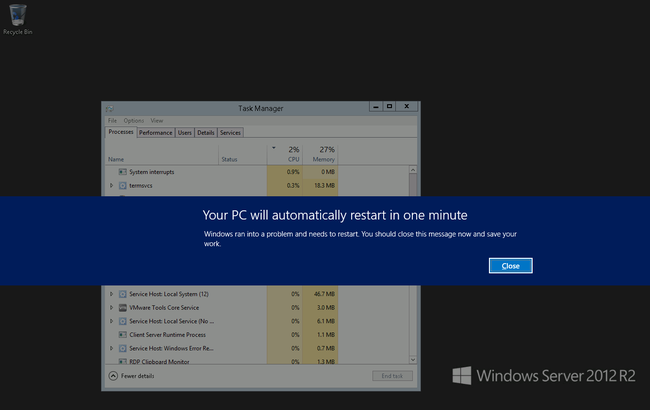Screen dimensions: 650x410
Task: Click the Fewer details label
Action: (138, 376)
